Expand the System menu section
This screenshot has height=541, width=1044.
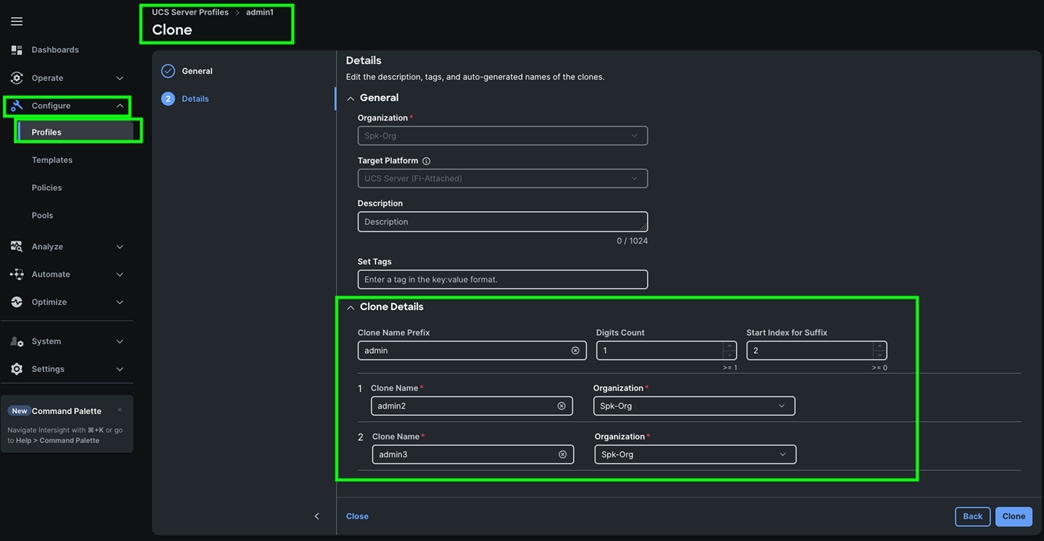(x=120, y=341)
